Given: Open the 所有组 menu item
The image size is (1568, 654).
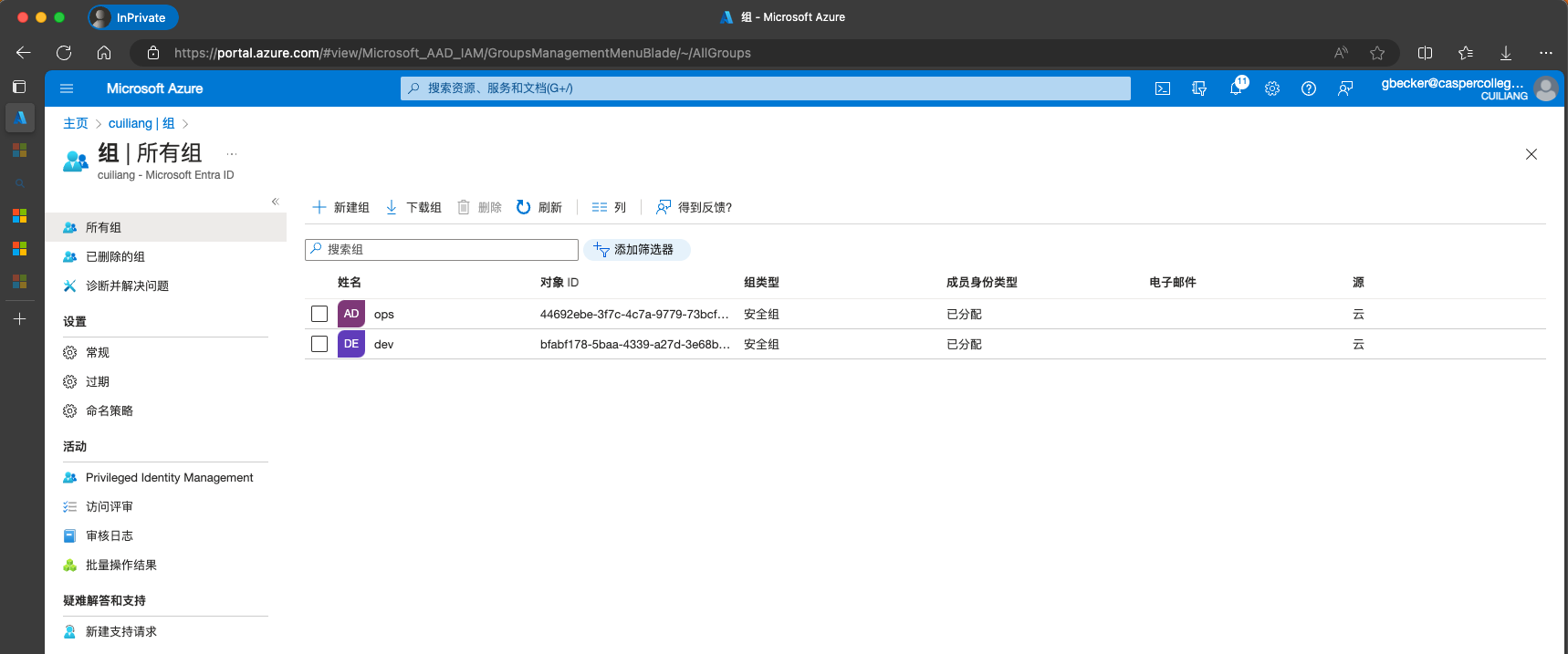Looking at the screenshot, I should point(166,227).
